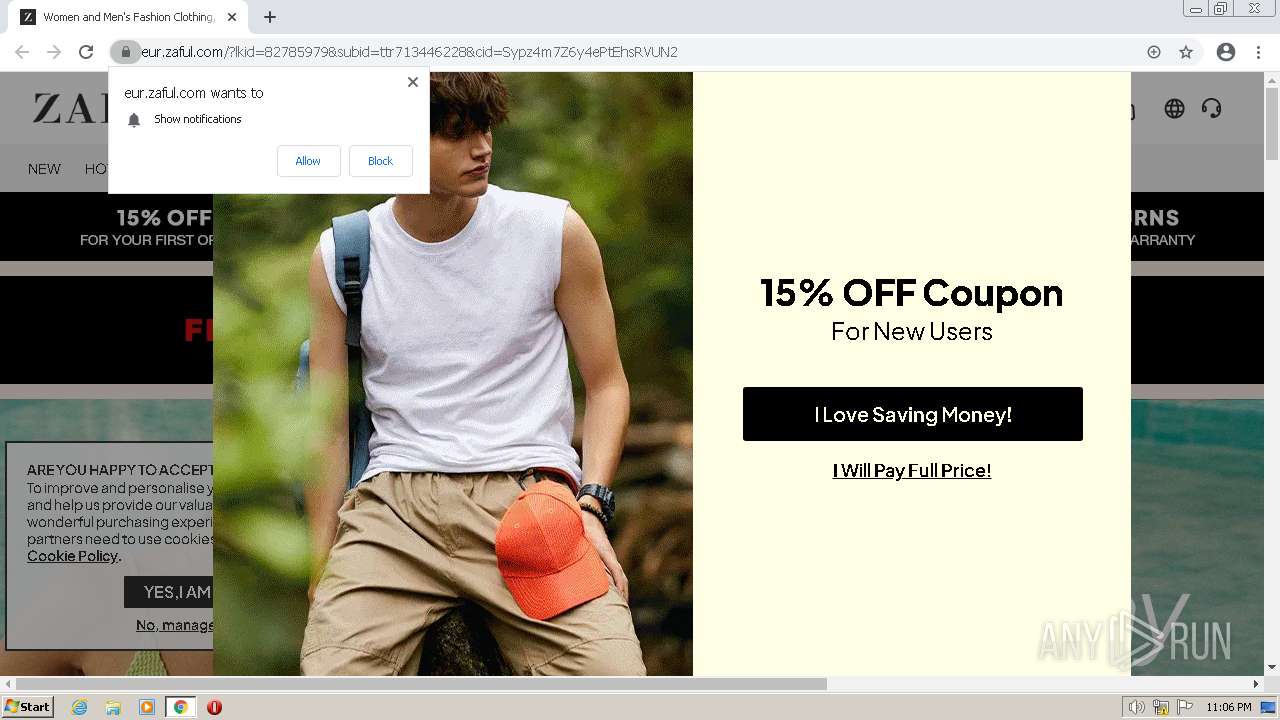Decline with I Will Pay Full Price
The image size is (1280, 720).
click(912, 471)
